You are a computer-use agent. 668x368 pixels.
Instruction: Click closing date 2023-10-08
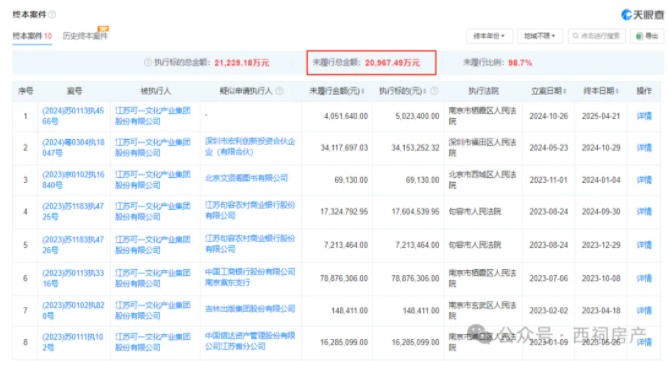click(601, 278)
